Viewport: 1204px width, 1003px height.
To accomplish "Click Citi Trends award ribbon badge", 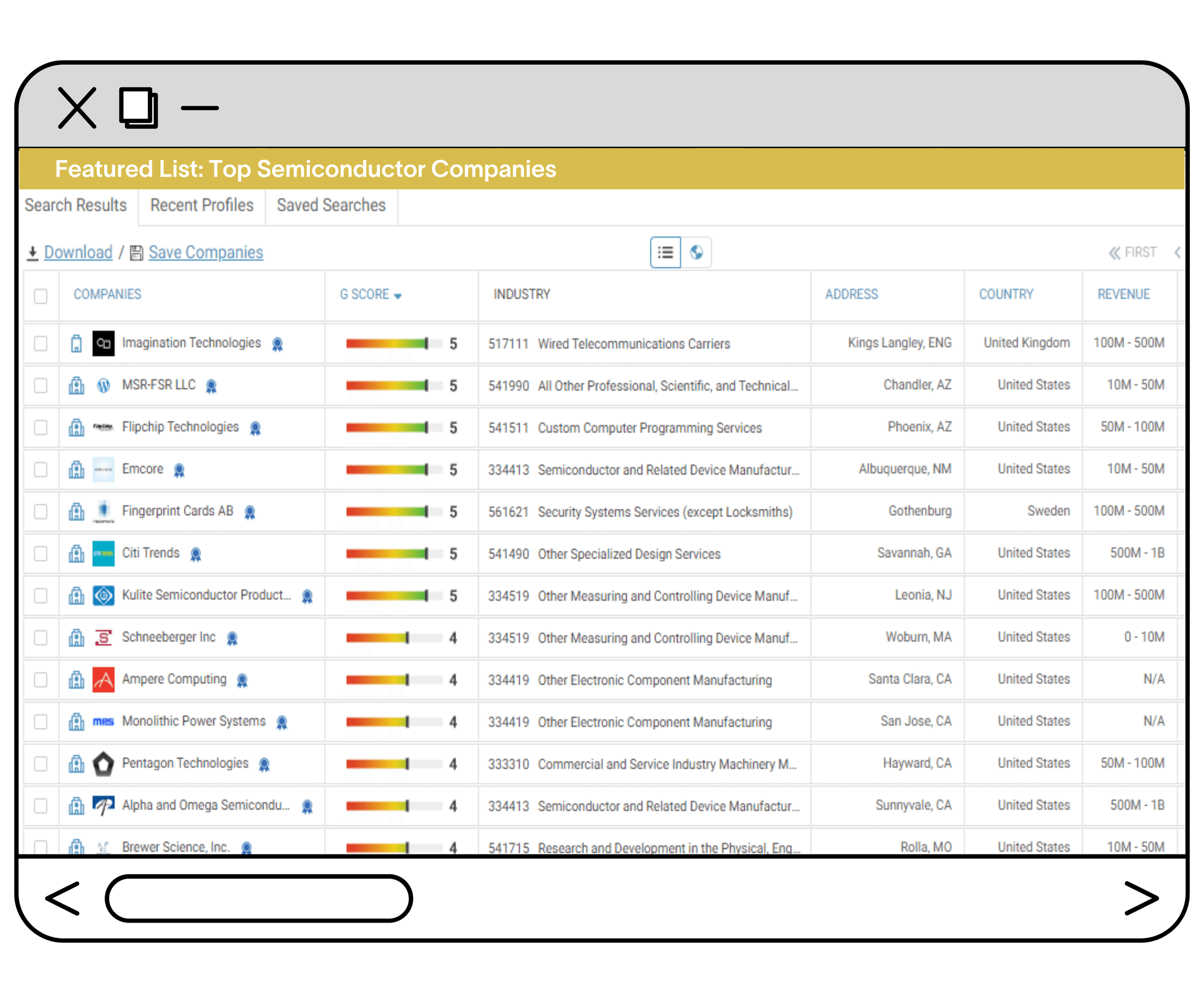I will point(196,554).
